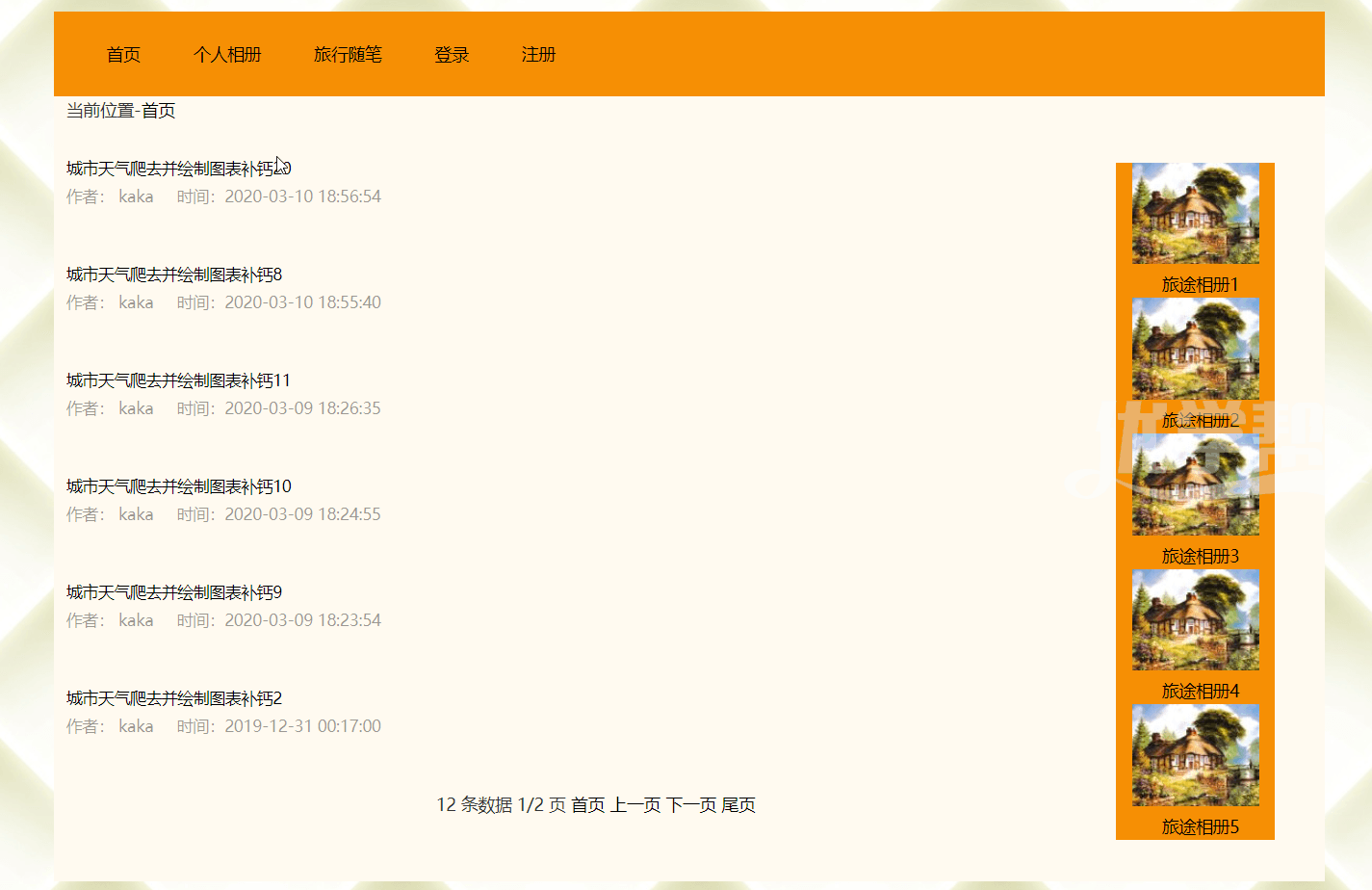1372x890 pixels.
Task: Click the 登录 link in the header
Action: tap(452, 55)
